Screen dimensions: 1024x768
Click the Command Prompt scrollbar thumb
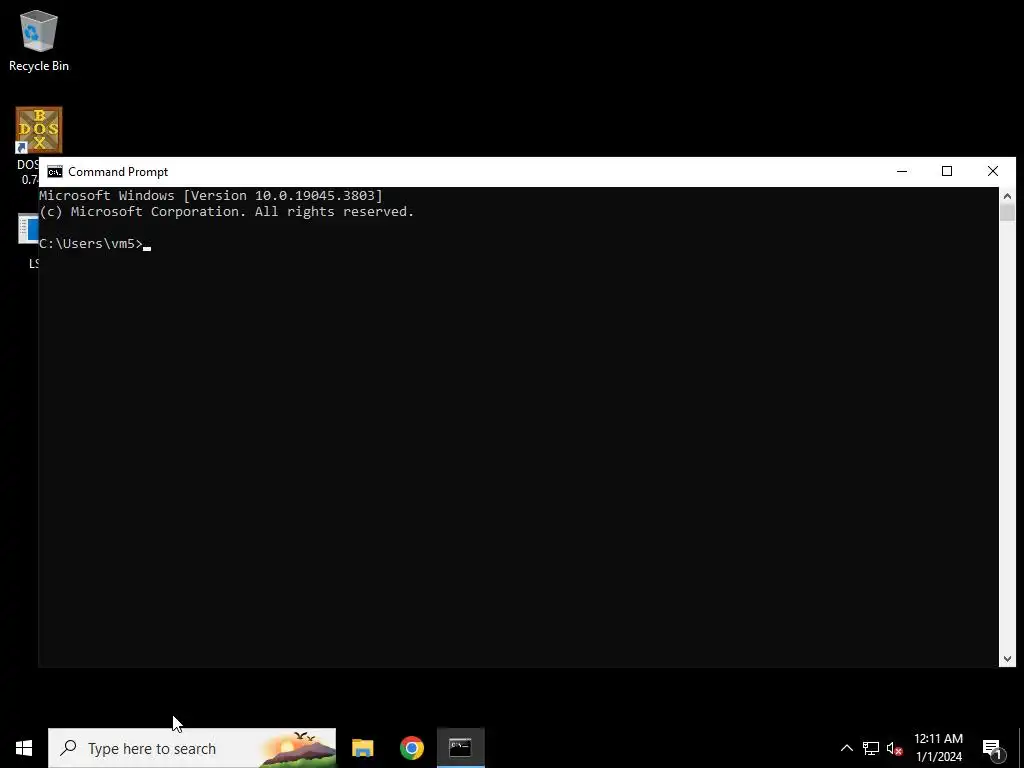point(1007,212)
